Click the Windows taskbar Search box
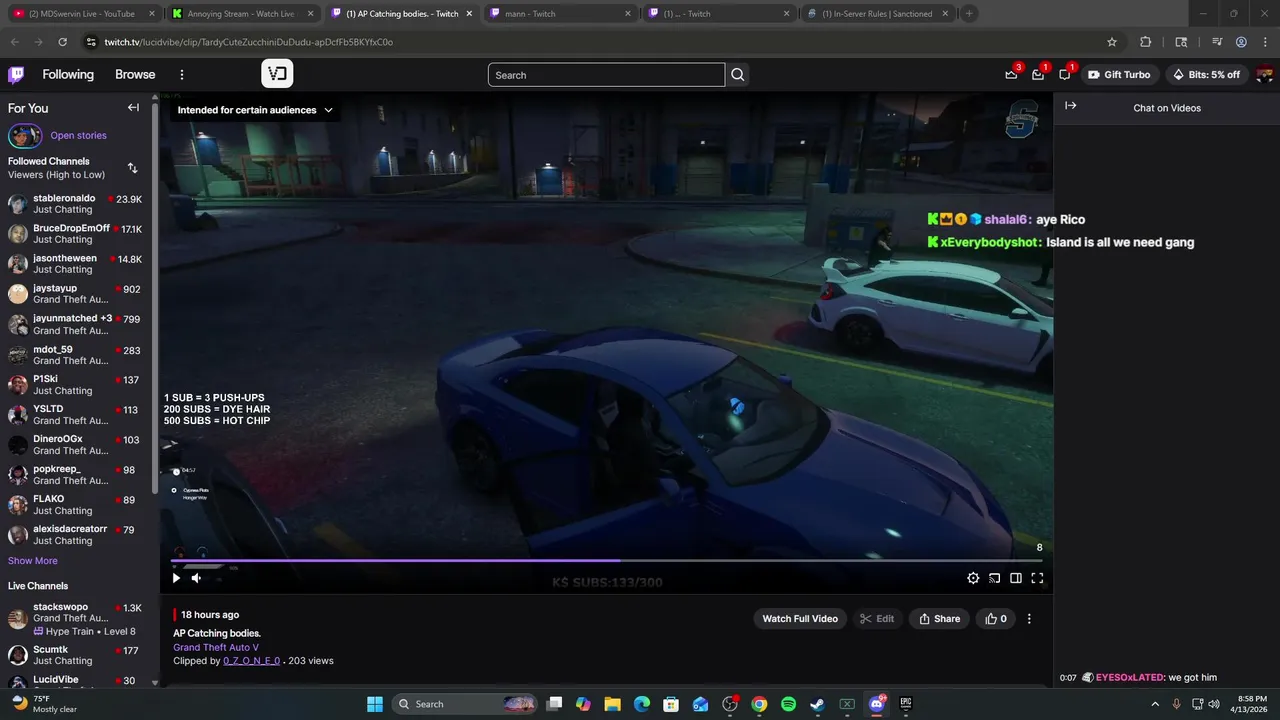The width and height of the screenshot is (1280, 720). (465, 704)
